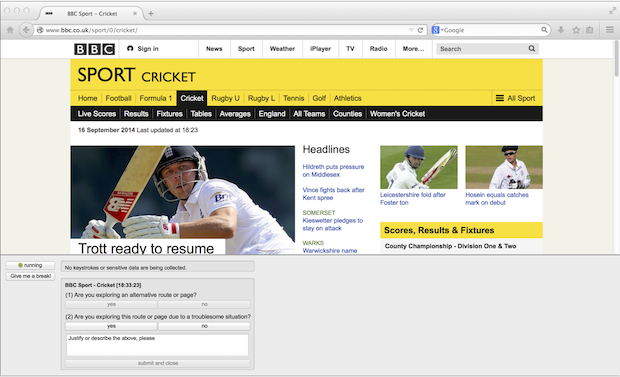Open TV in the BBC header
The width and height of the screenshot is (620, 377).
pyautogui.click(x=350, y=49)
